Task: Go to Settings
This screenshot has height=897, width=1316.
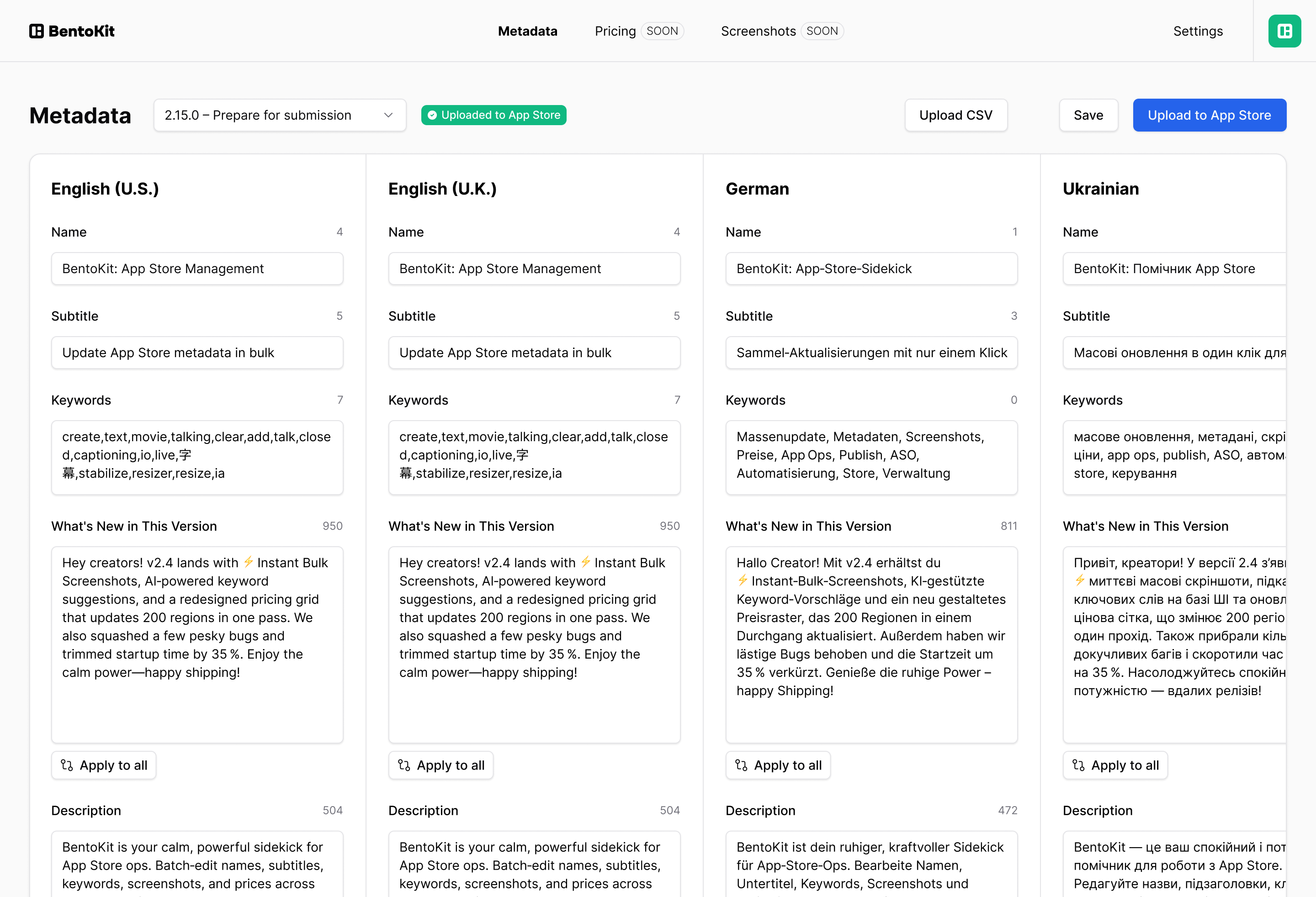Action: click(x=1198, y=31)
